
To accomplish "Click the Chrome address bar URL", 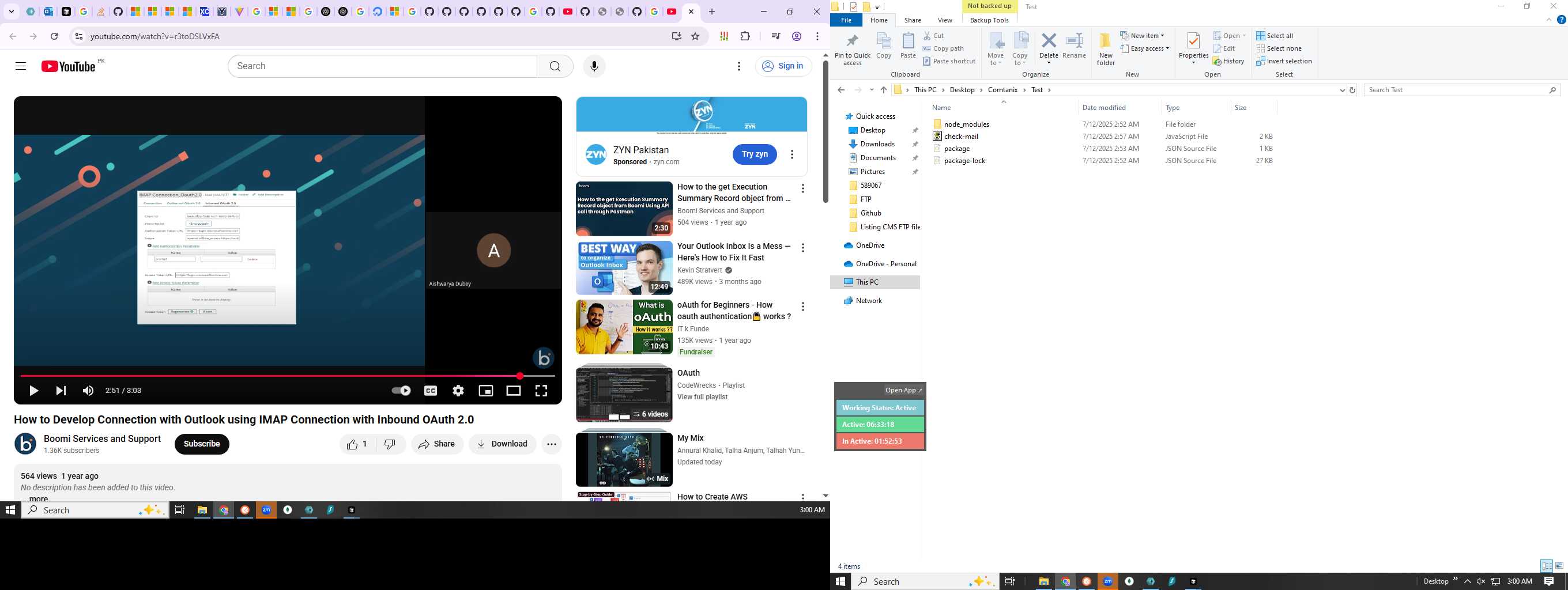I will [x=155, y=36].
